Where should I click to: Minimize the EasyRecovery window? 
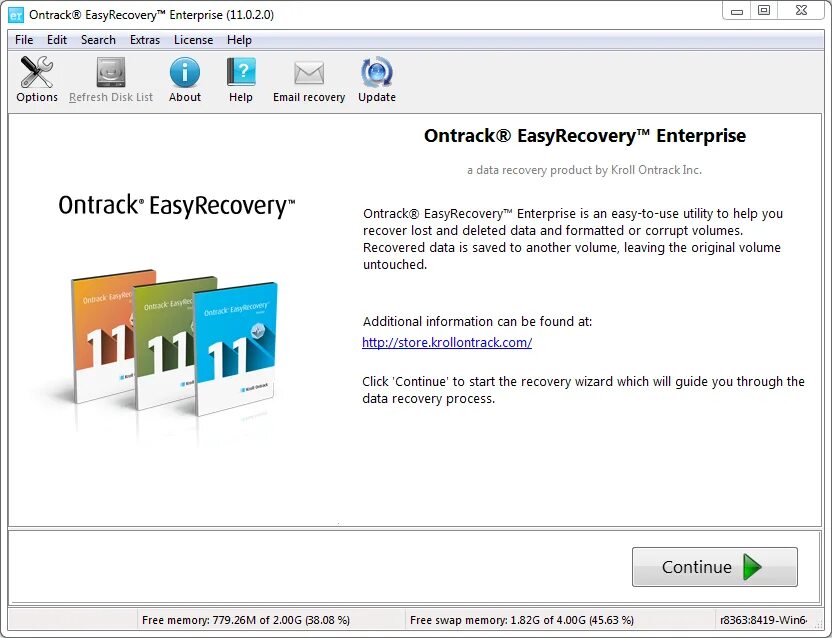tap(736, 11)
